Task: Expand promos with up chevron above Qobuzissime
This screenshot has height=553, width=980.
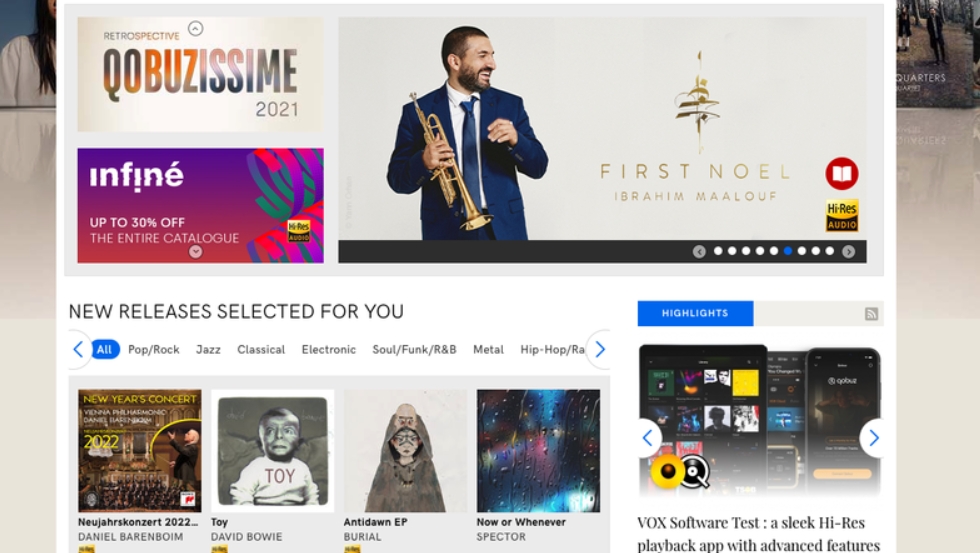Action: tap(196, 29)
